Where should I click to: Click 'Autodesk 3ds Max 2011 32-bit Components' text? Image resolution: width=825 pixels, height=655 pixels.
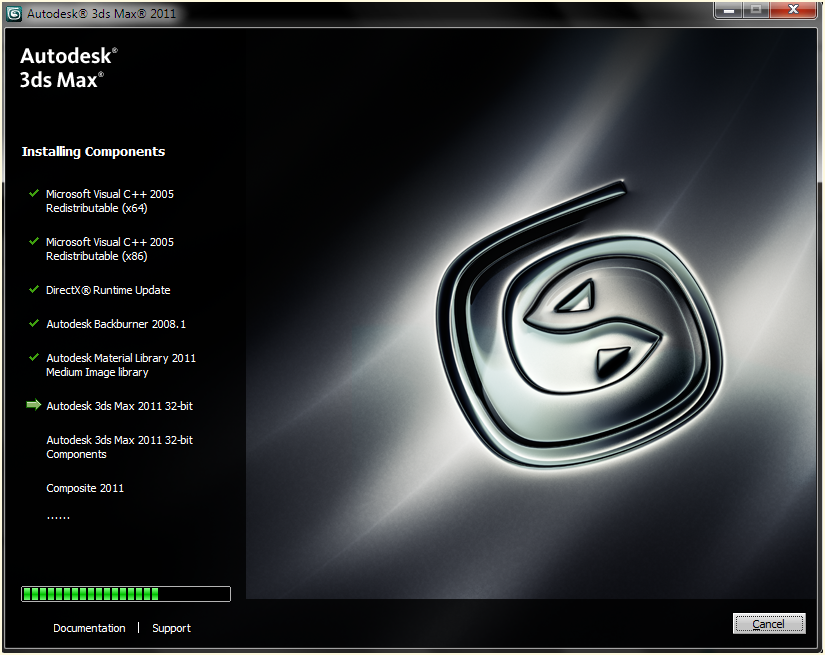[119, 447]
